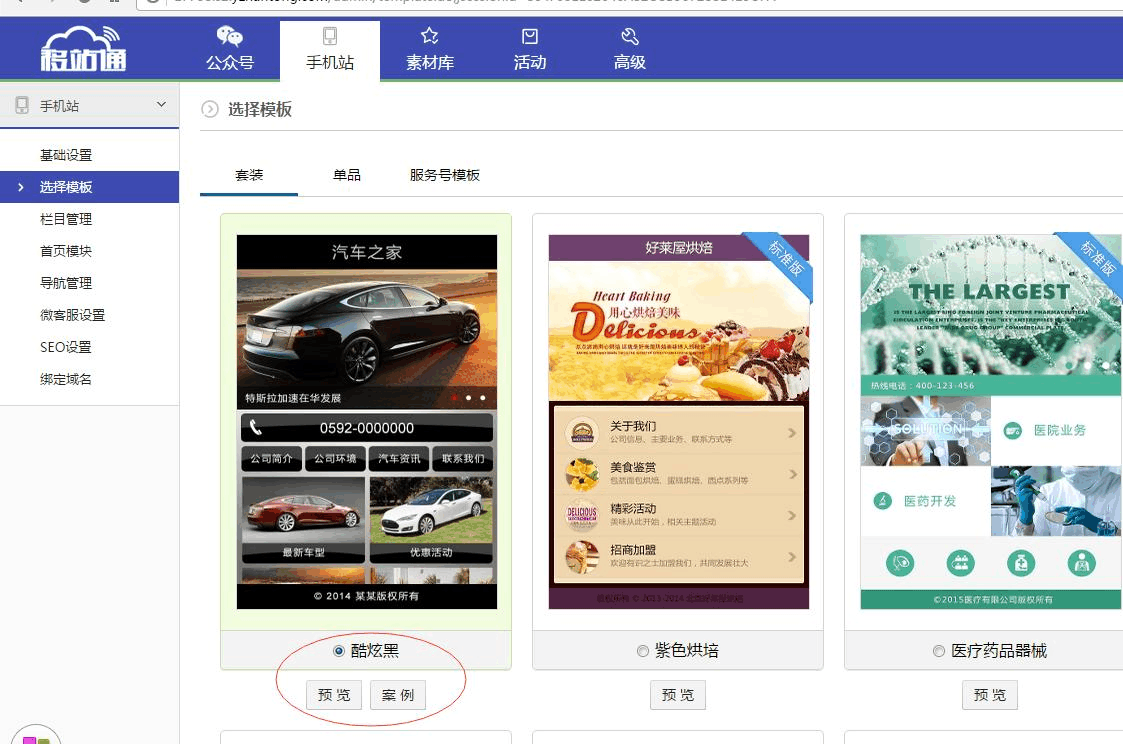Click the 公众号 WeChat icon in top navigation
Viewport: 1123px width, 744px height.
tap(230, 38)
